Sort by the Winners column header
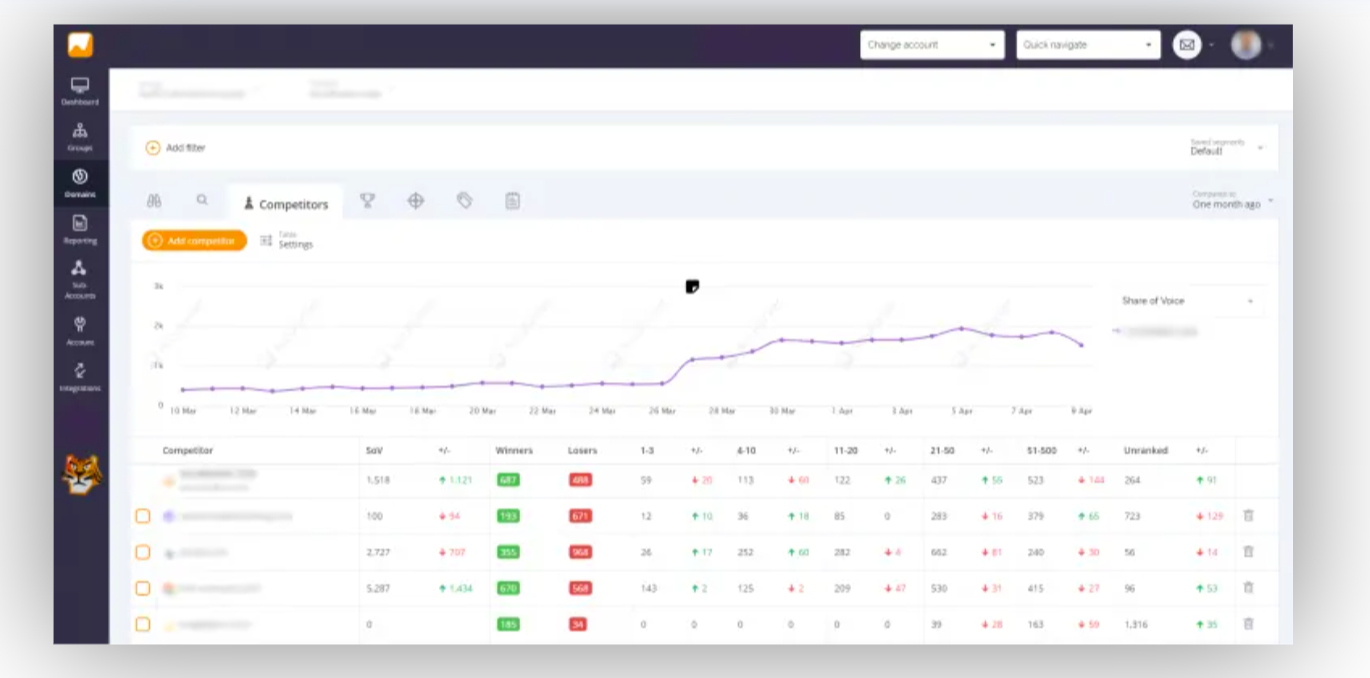 [514, 451]
